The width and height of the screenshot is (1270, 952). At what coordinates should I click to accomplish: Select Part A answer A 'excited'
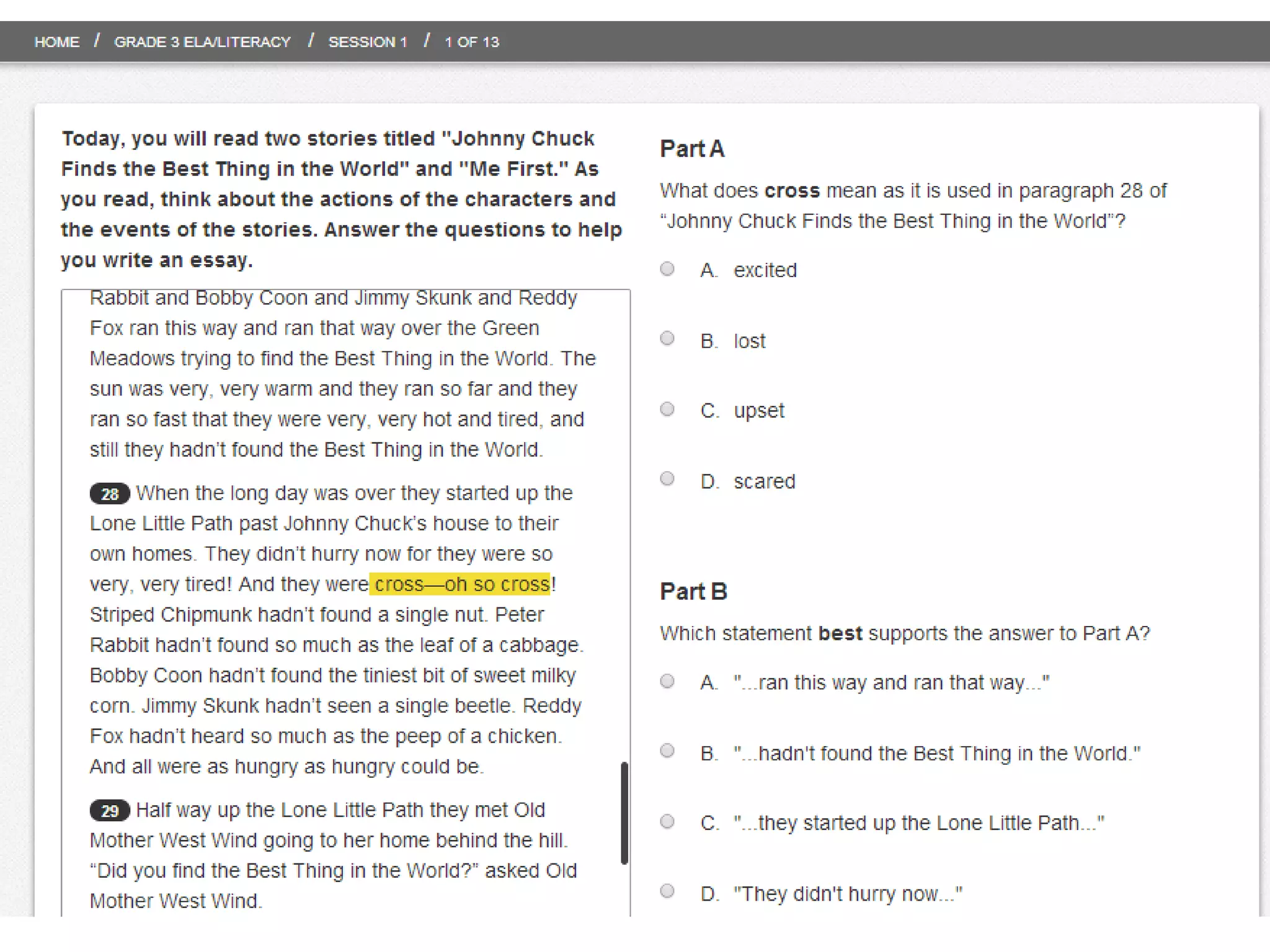(x=667, y=269)
